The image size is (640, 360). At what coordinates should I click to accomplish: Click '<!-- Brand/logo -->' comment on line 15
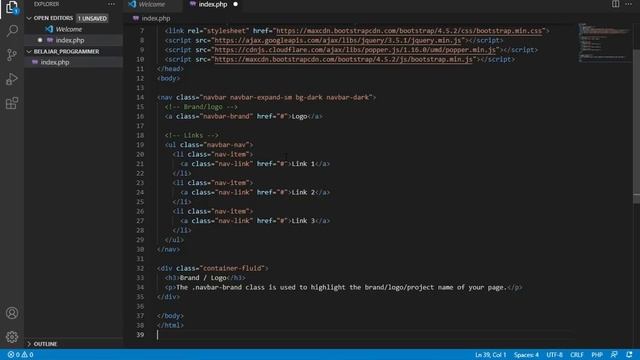tap(201, 107)
